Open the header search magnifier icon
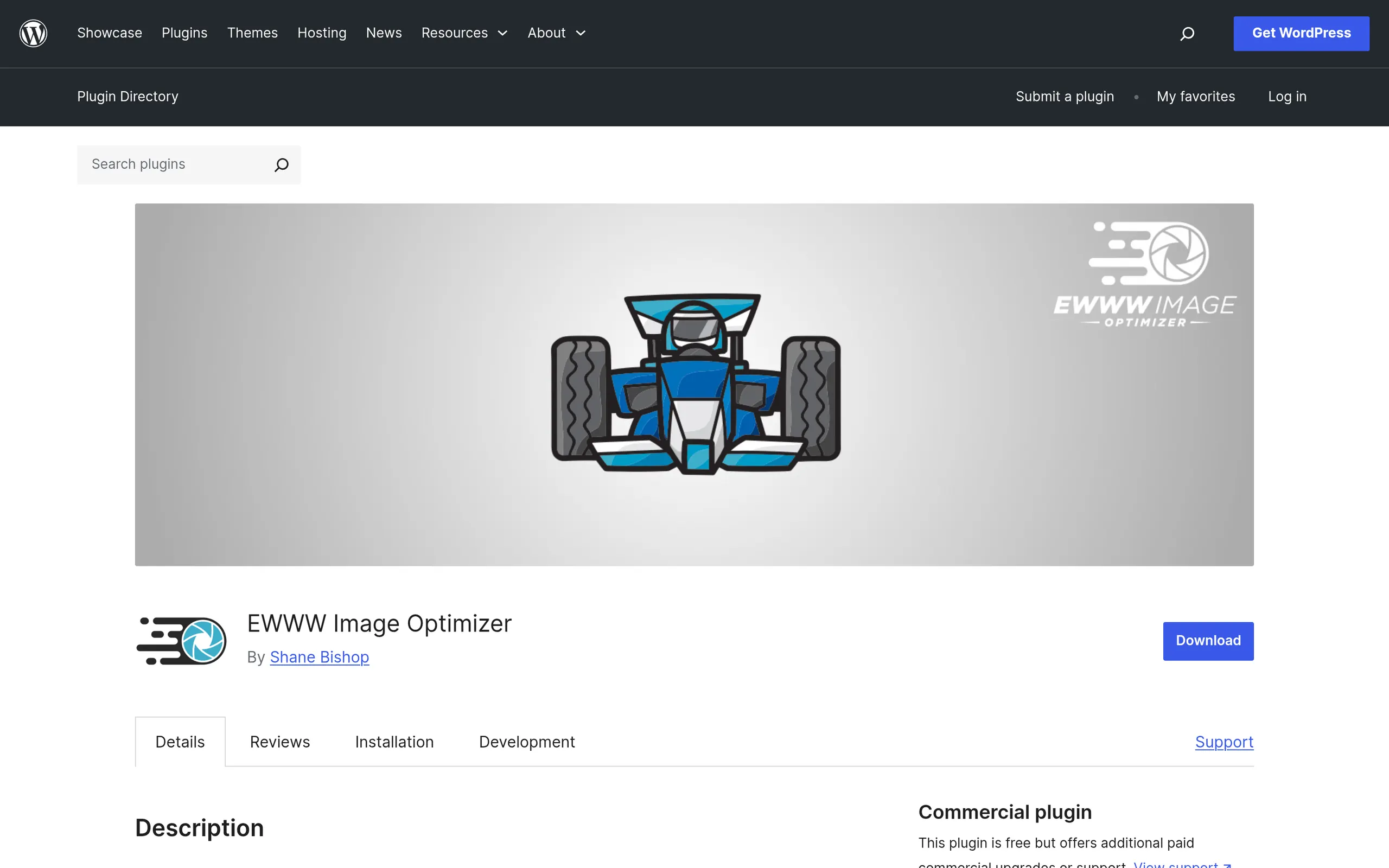The width and height of the screenshot is (1389, 868). [x=1187, y=33]
